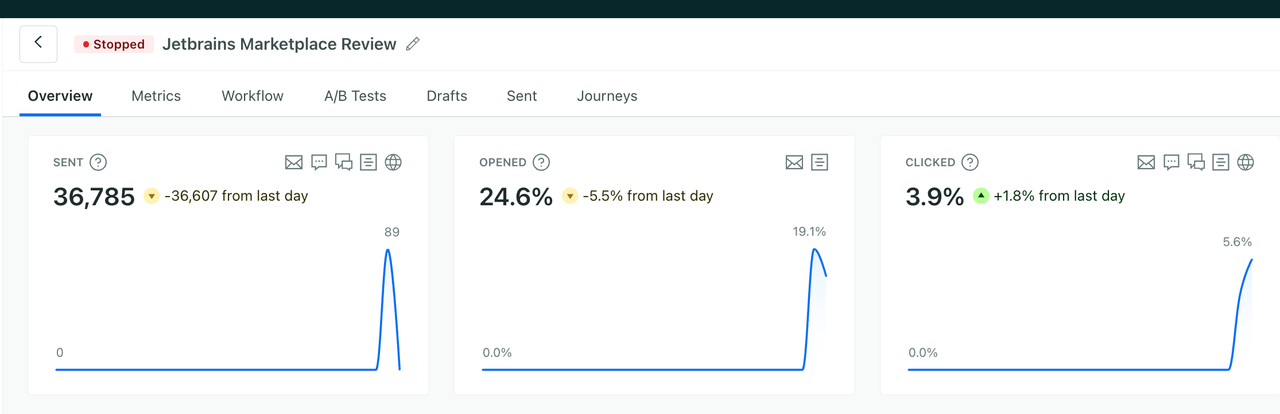This screenshot has height=414, width=1280.
Task: Choose the email icon in the CLICKED card
Action: tap(1146, 162)
